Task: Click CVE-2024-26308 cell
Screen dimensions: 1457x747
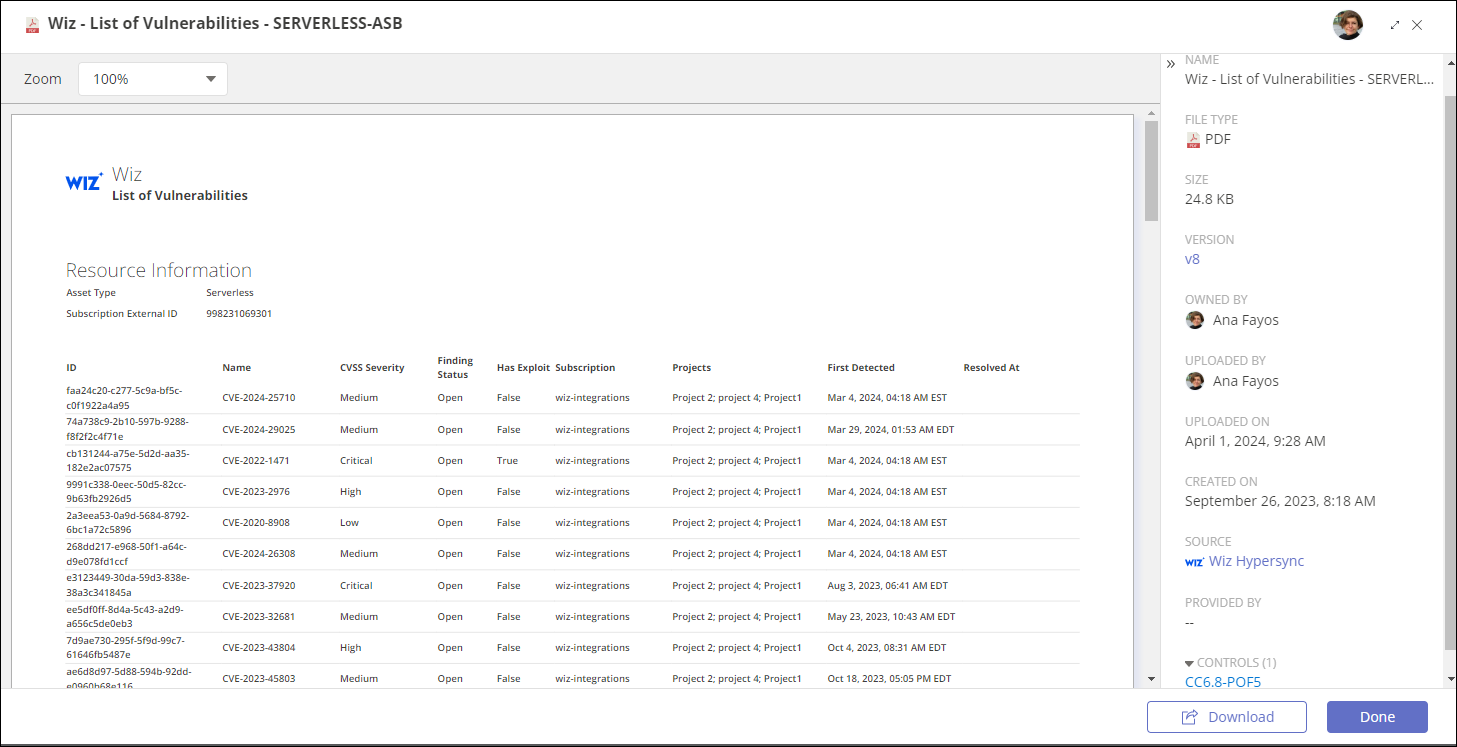Action: click(x=259, y=554)
